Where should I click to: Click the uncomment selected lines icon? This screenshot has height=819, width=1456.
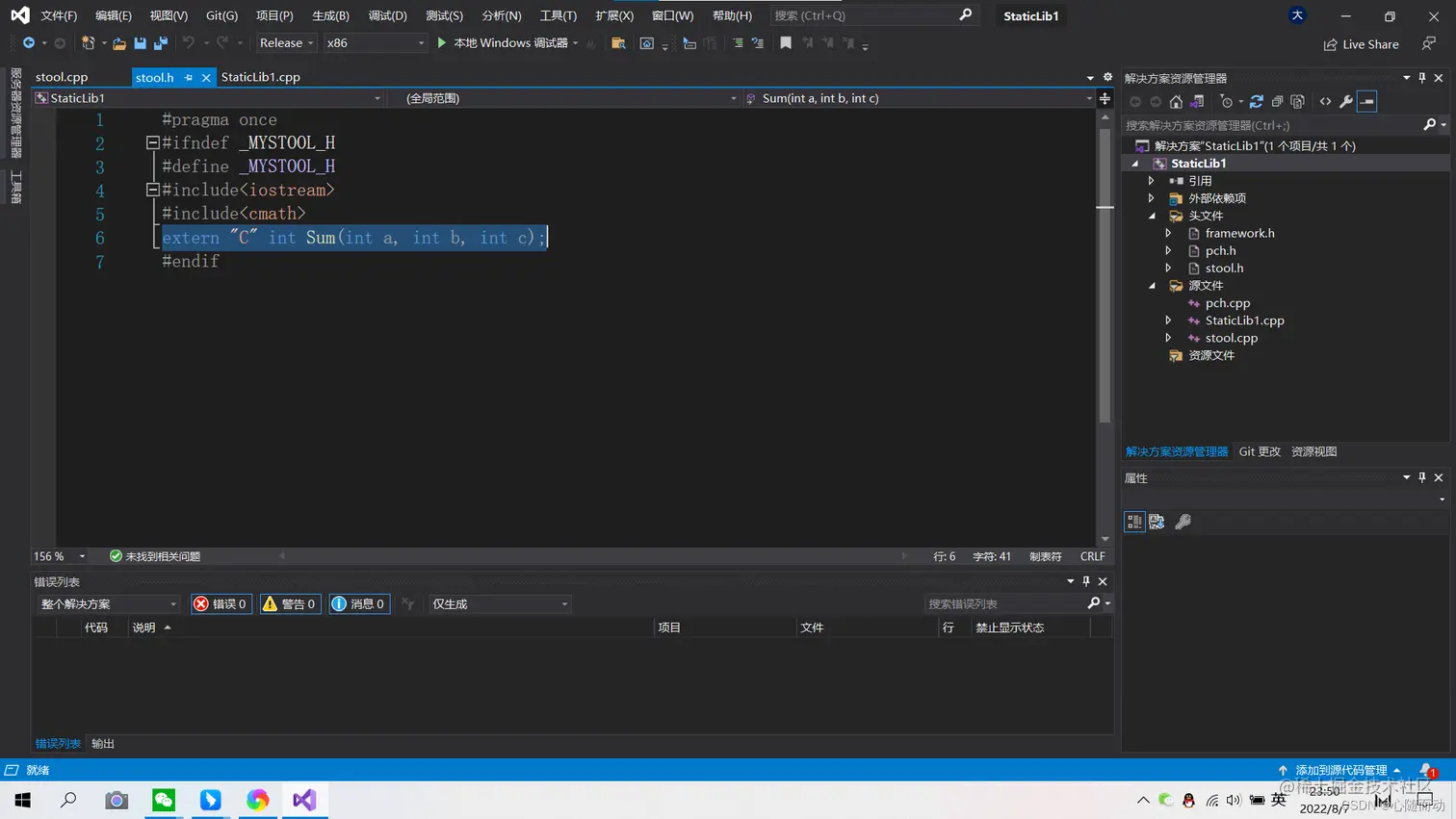pos(758,43)
